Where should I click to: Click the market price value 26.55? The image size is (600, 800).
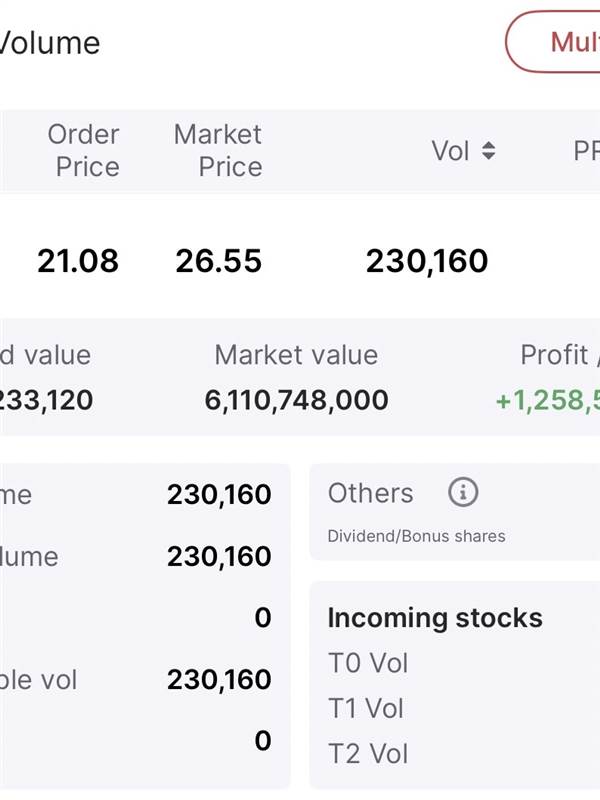tap(218, 261)
